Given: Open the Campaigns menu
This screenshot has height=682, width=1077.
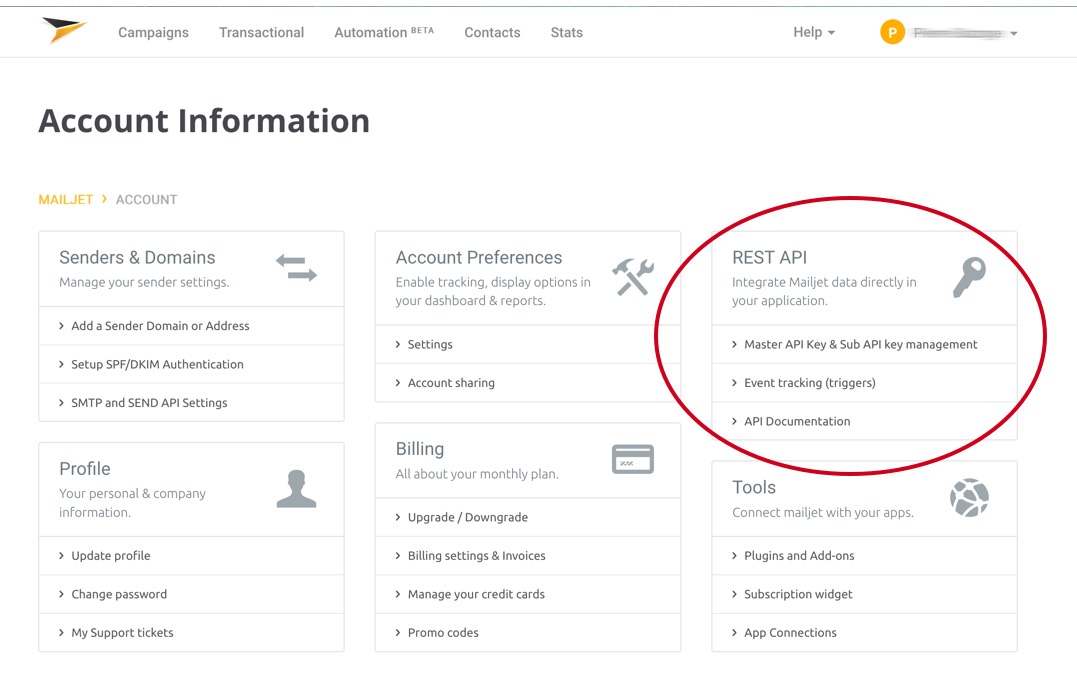Looking at the screenshot, I should 153,32.
